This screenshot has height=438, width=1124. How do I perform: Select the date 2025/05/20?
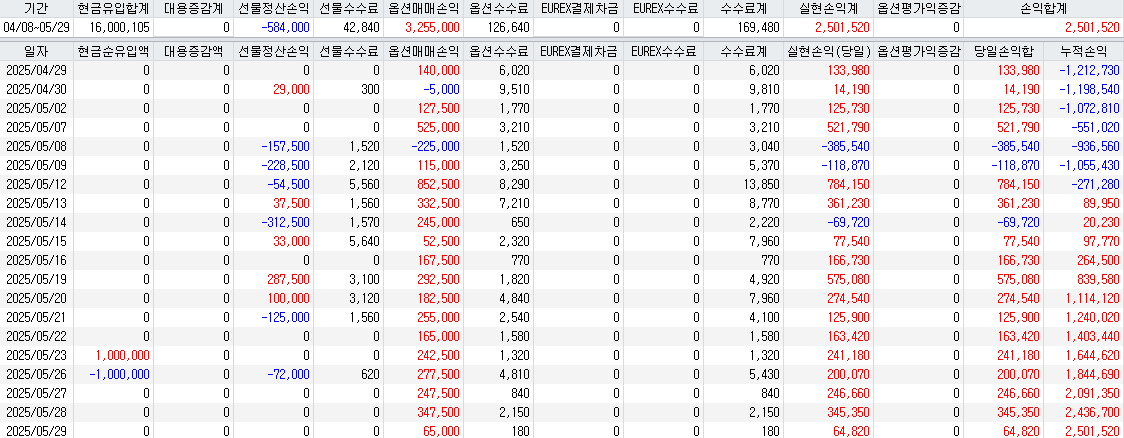tap(36, 297)
